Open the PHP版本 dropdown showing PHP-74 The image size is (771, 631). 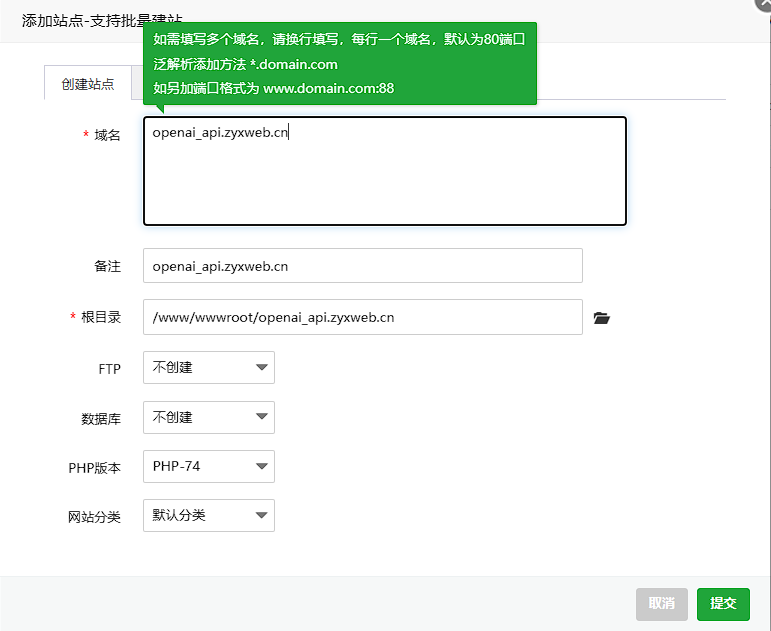pos(208,466)
